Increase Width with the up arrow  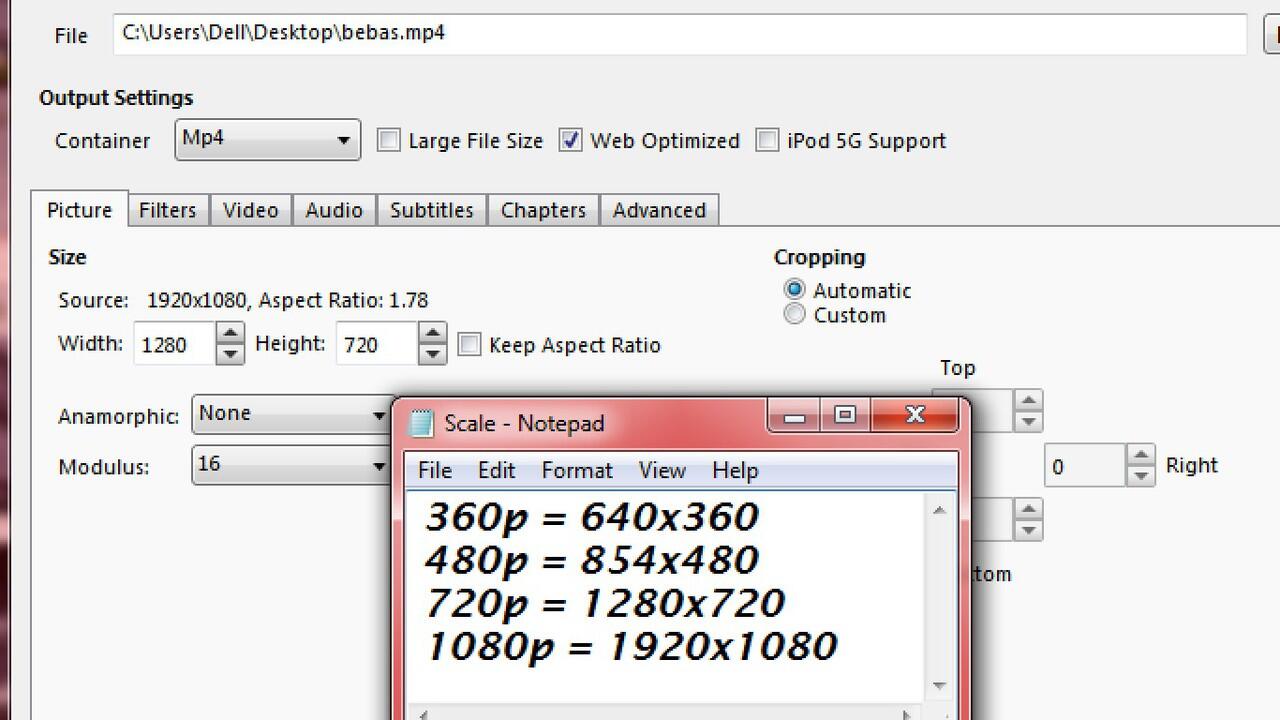(x=230, y=333)
